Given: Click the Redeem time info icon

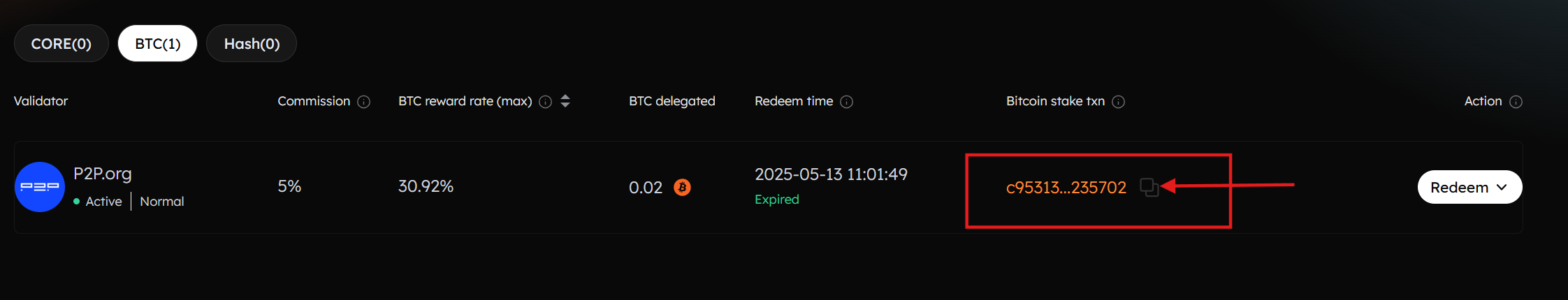Looking at the screenshot, I should [847, 102].
